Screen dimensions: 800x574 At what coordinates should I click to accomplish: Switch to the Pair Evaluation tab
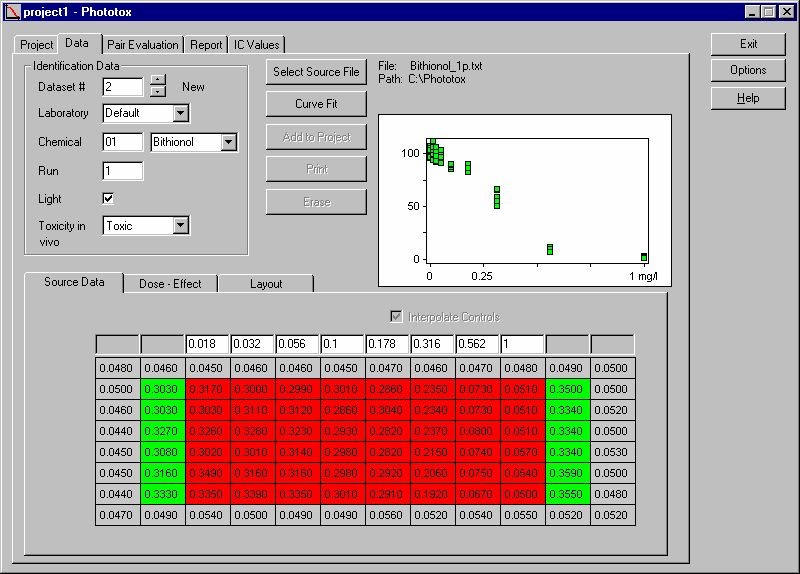pyautogui.click(x=143, y=45)
